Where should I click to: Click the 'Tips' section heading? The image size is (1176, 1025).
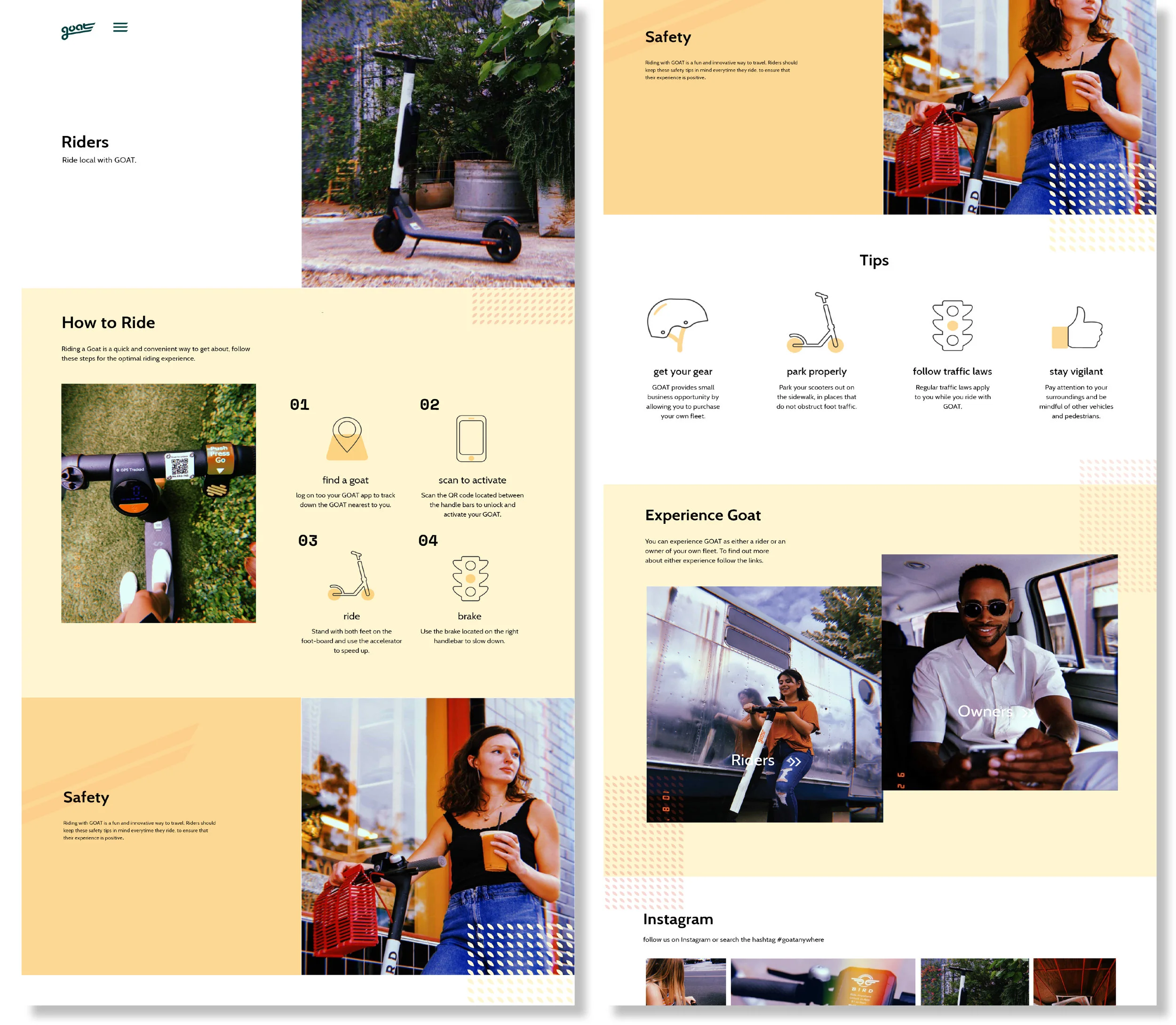(874, 260)
